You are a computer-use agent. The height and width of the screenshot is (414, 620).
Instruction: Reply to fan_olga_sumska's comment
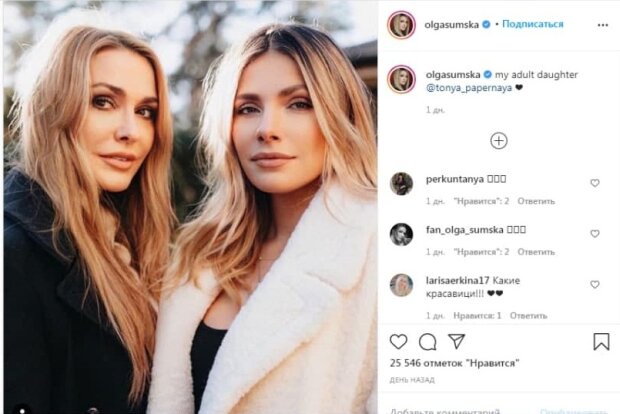pyautogui.click(x=536, y=252)
